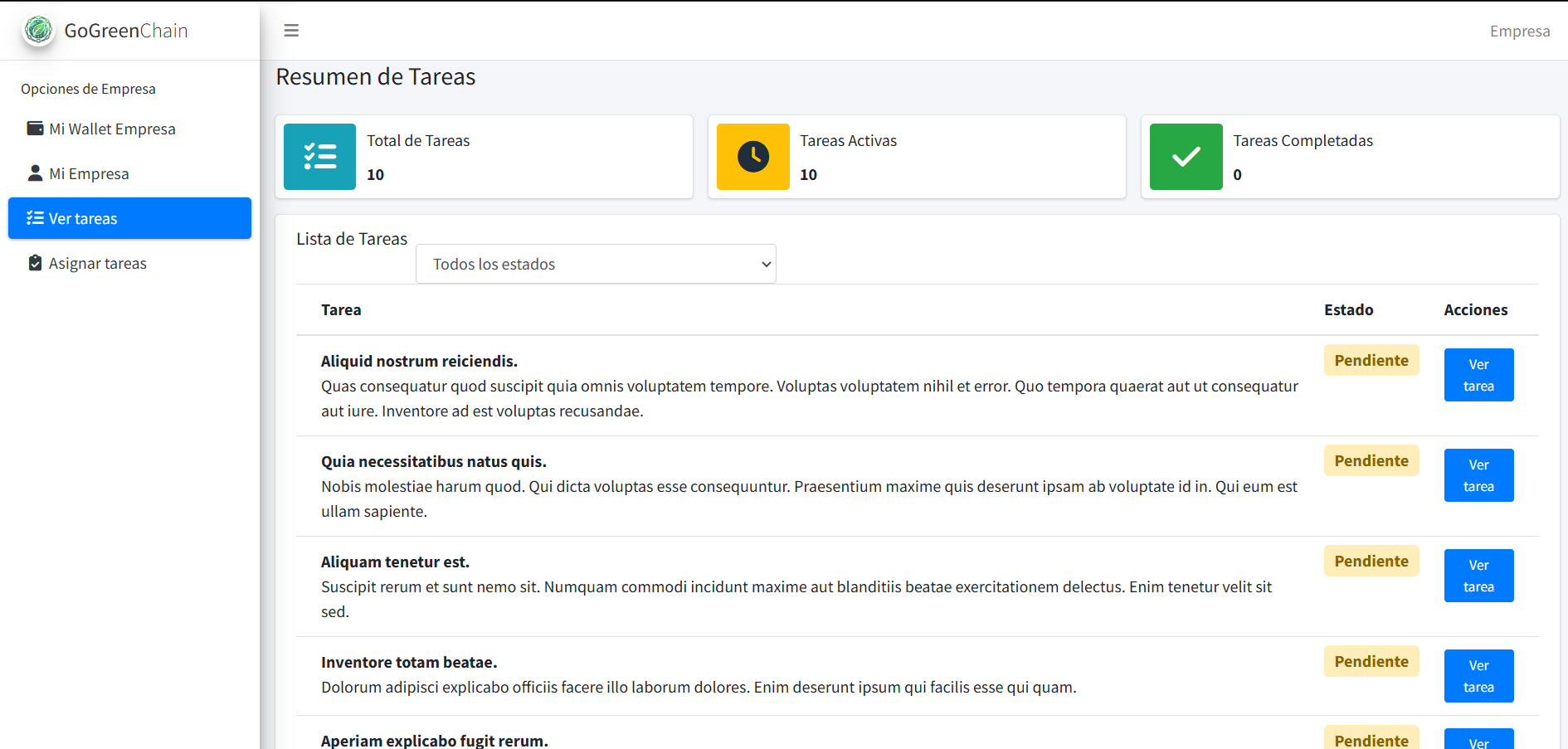This screenshot has height=749, width=1568.
Task: Click the yellow clock Tareas Activas icon
Action: pyautogui.click(x=752, y=157)
